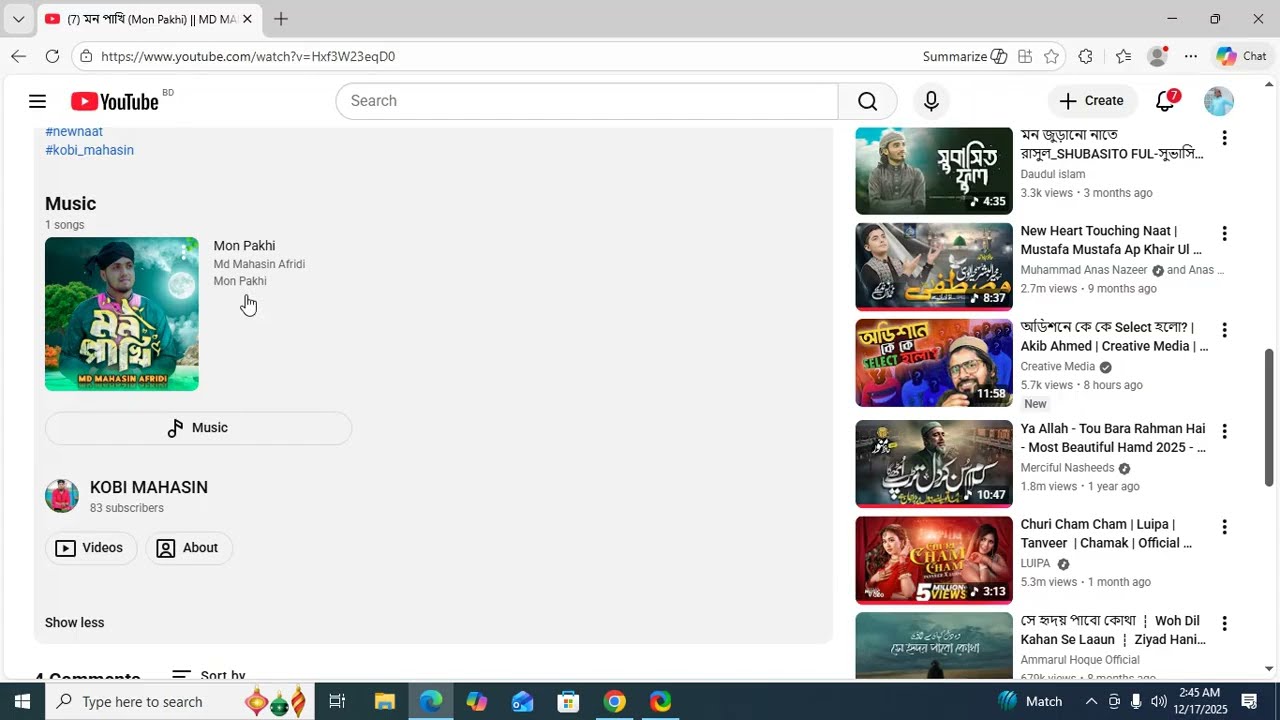Open Merciful Nasheeds channel link
This screenshot has width=1280, height=720.
coord(1067,467)
